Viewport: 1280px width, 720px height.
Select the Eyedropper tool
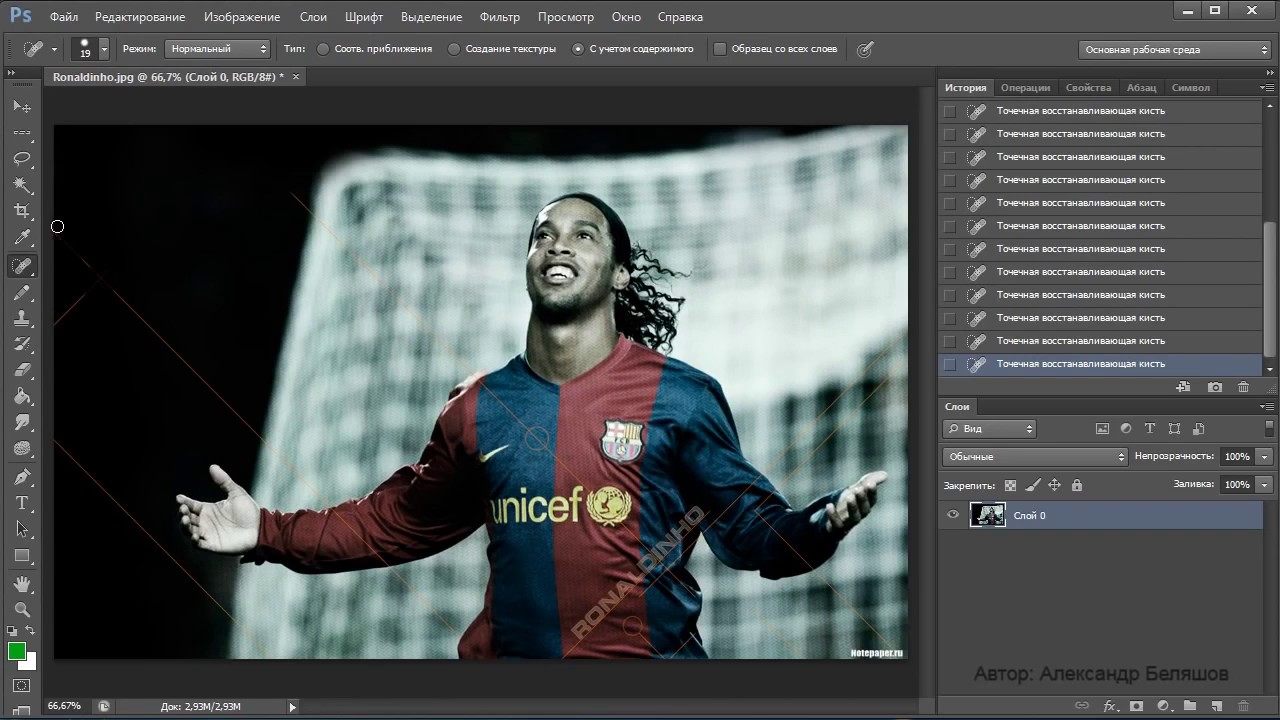point(22,238)
